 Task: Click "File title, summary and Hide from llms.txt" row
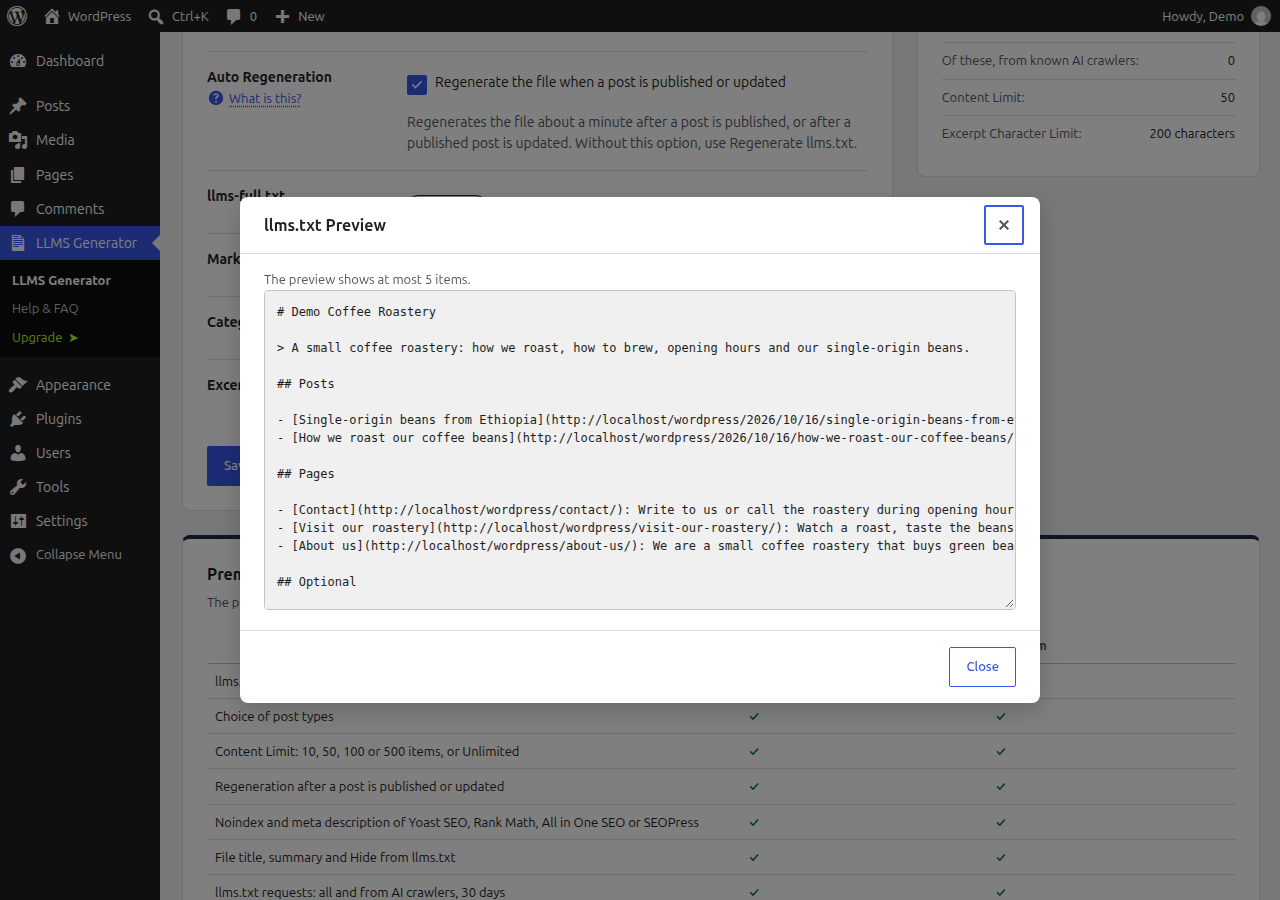click(x=335, y=857)
